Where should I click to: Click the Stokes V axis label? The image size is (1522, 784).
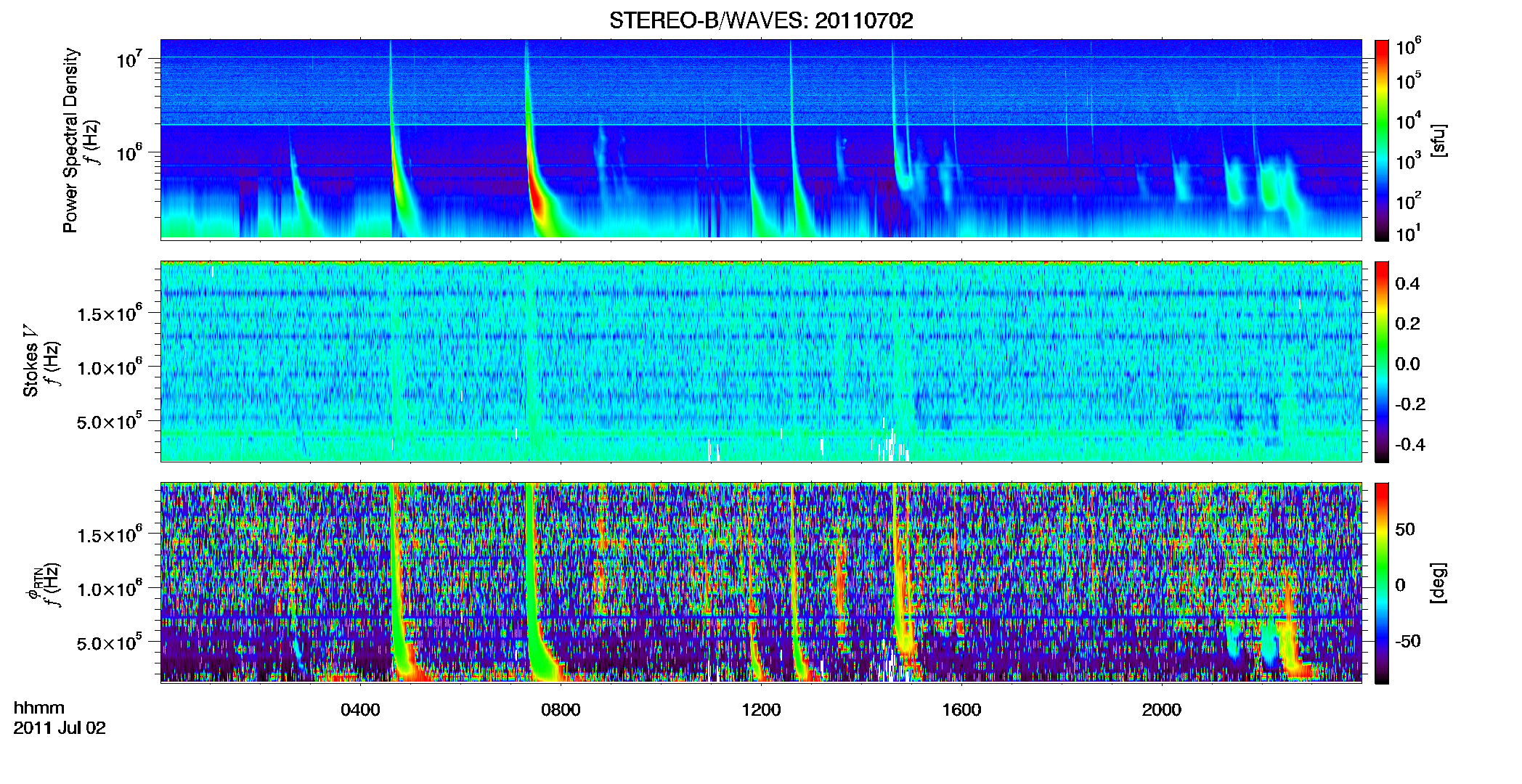(x=31, y=361)
